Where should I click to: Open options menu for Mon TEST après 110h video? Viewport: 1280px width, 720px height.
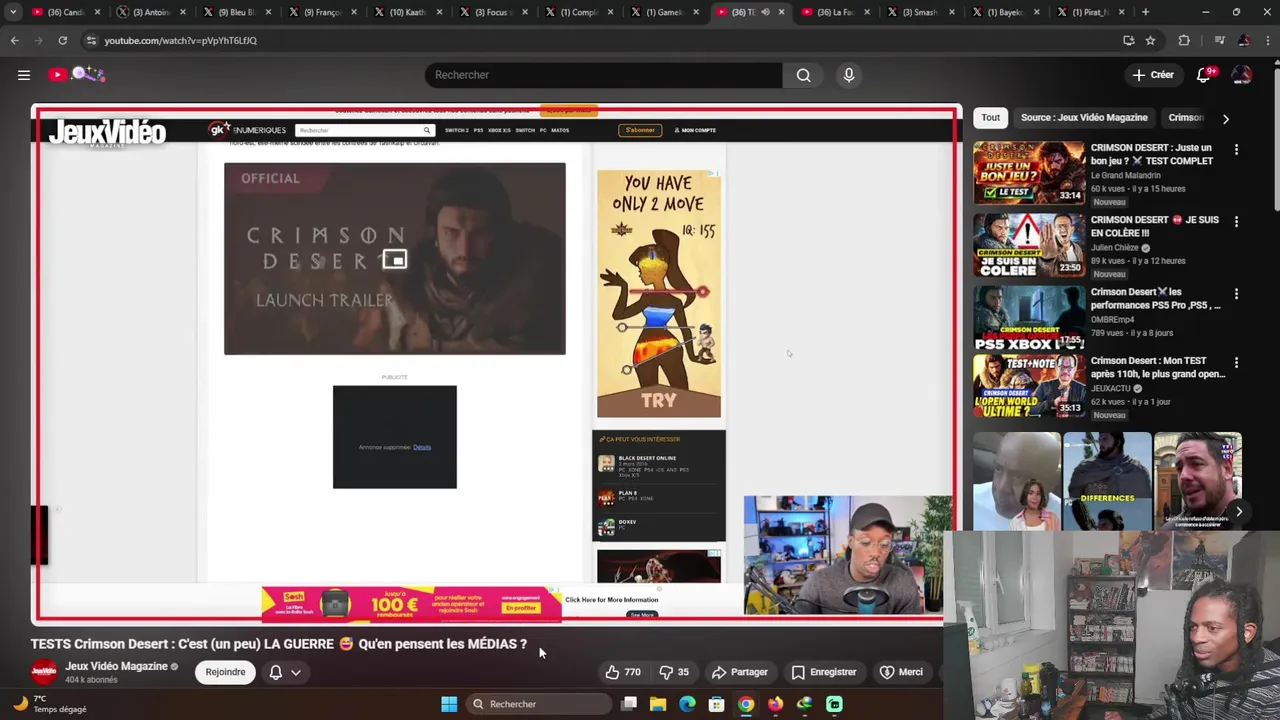click(1236, 363)
